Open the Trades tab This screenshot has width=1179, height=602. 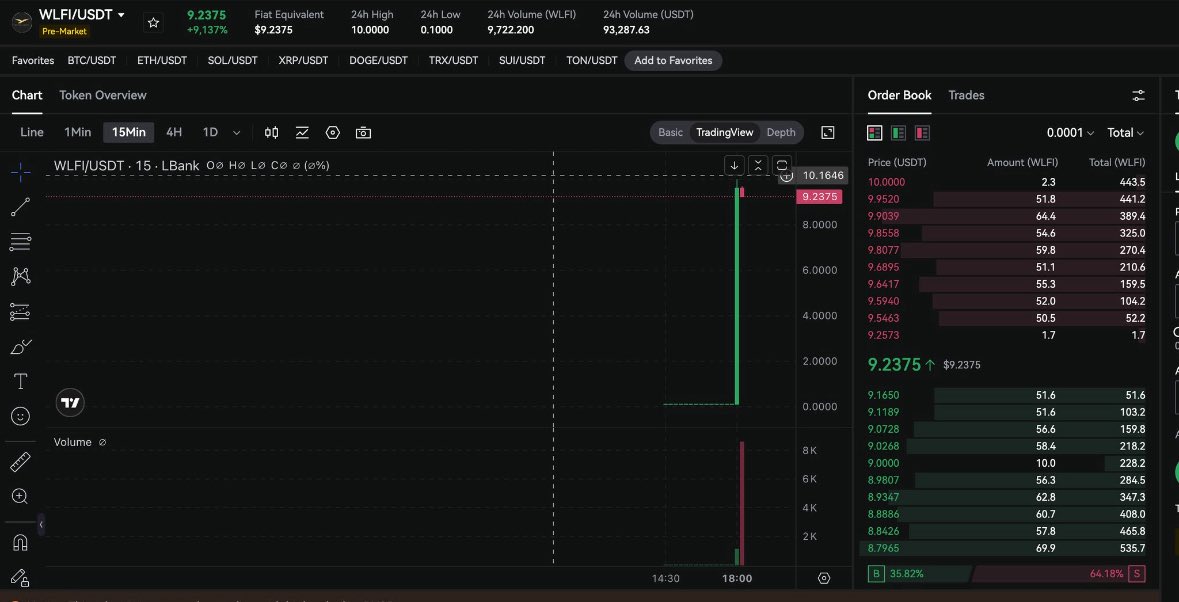tap(966, 95)
